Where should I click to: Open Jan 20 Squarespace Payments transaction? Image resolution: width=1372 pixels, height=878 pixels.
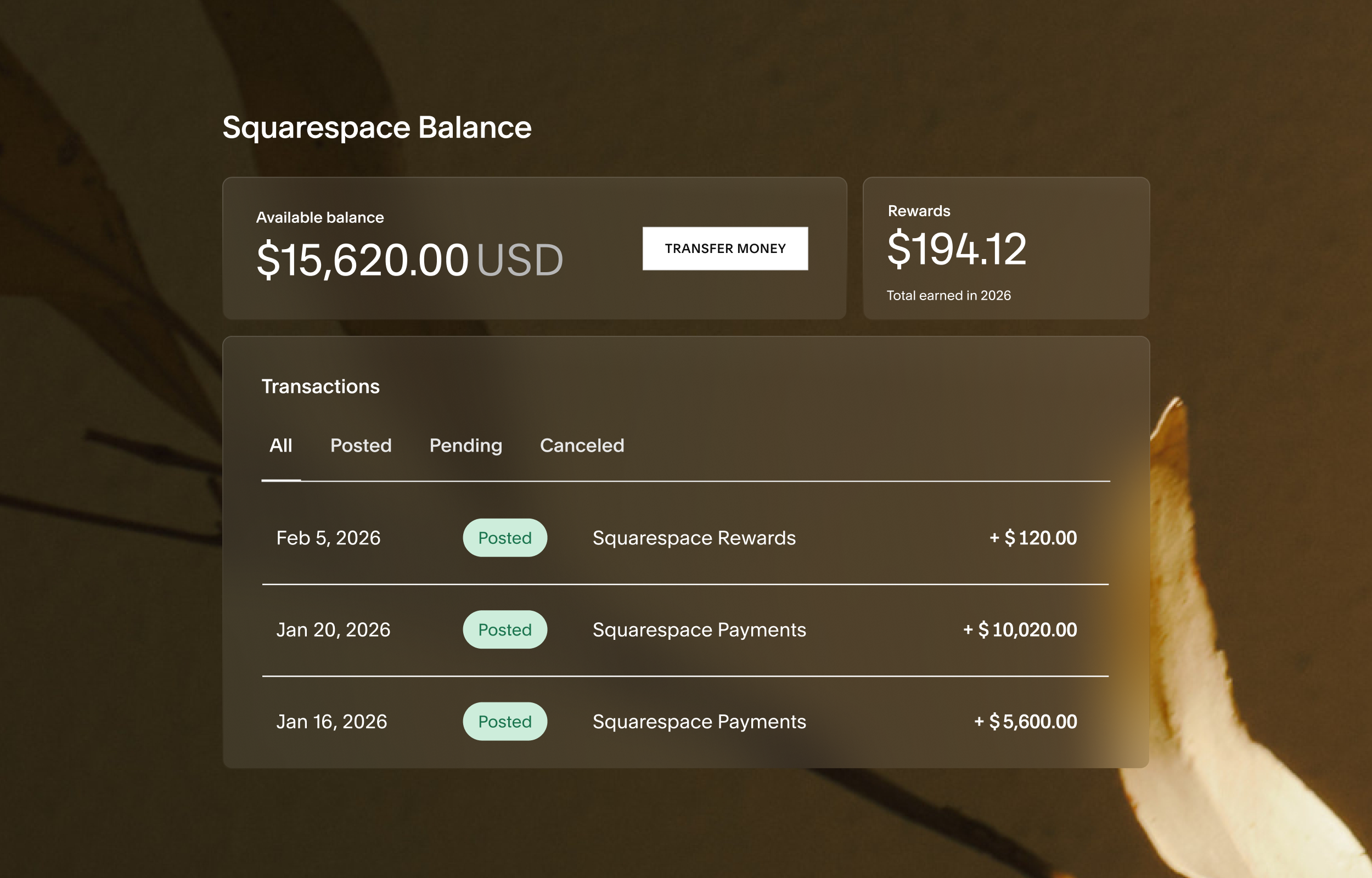pyautogui.click(x=699, y=629)
